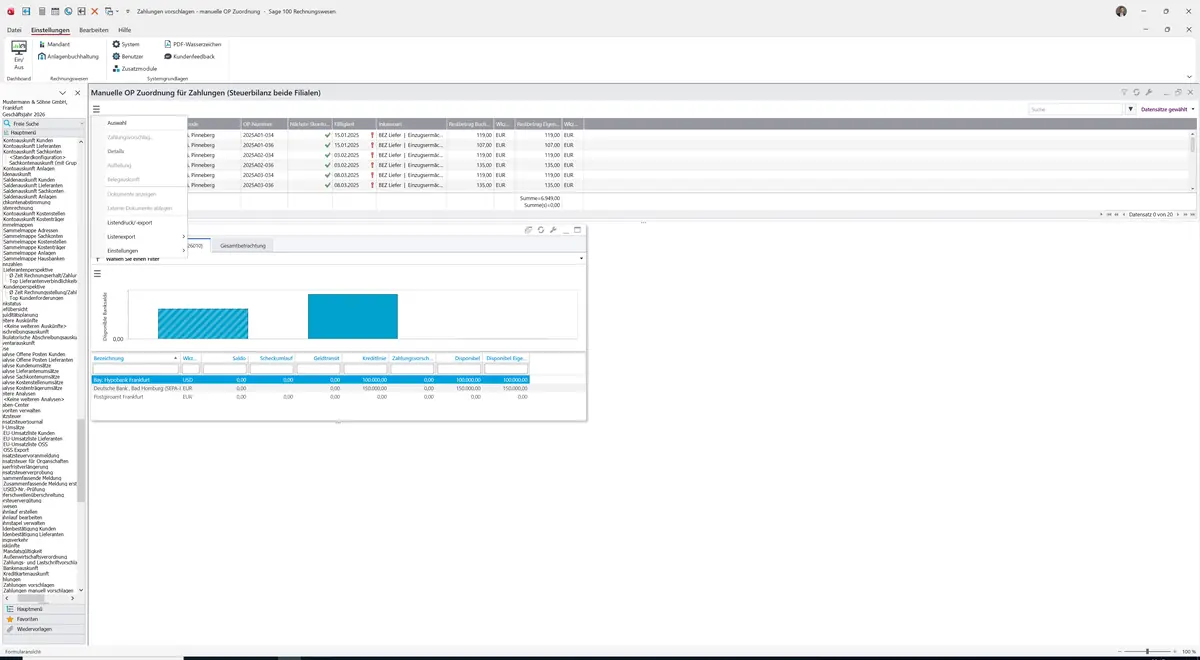The height and width of the screenshot is (660, 1200).
Task: Toggle the Dashboard Ein/Aus button
Action: click(x=18, y=56)
